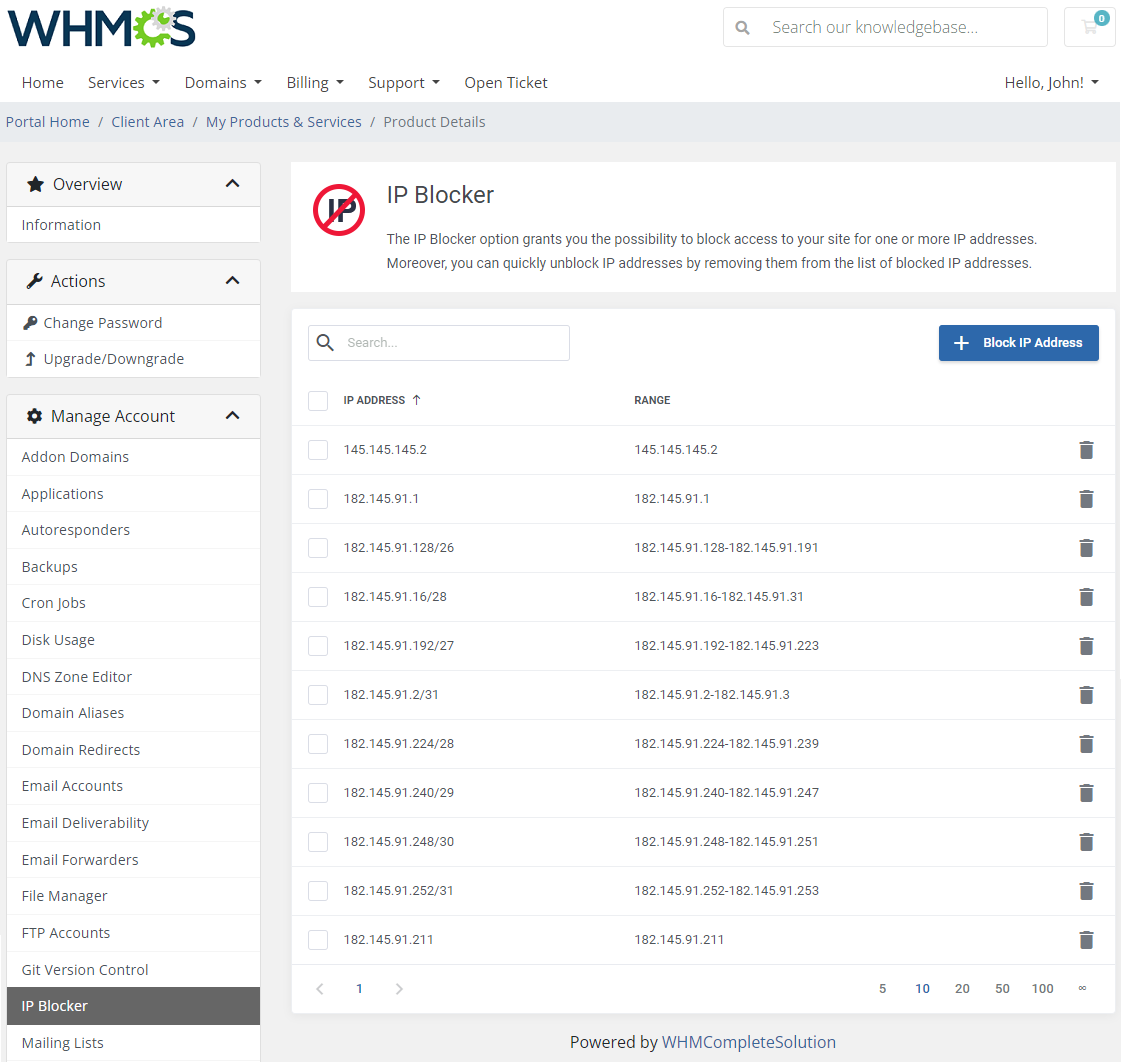Set page size to 50 entries
The image size is (1121, 1062).
[1002, 988]
